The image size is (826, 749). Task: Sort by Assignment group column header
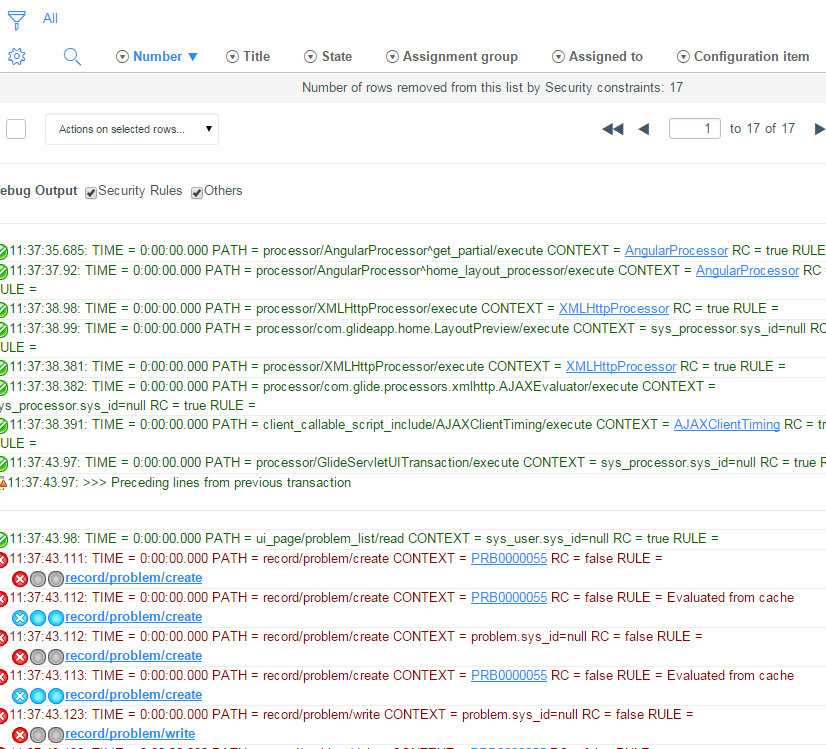point(460,56)
